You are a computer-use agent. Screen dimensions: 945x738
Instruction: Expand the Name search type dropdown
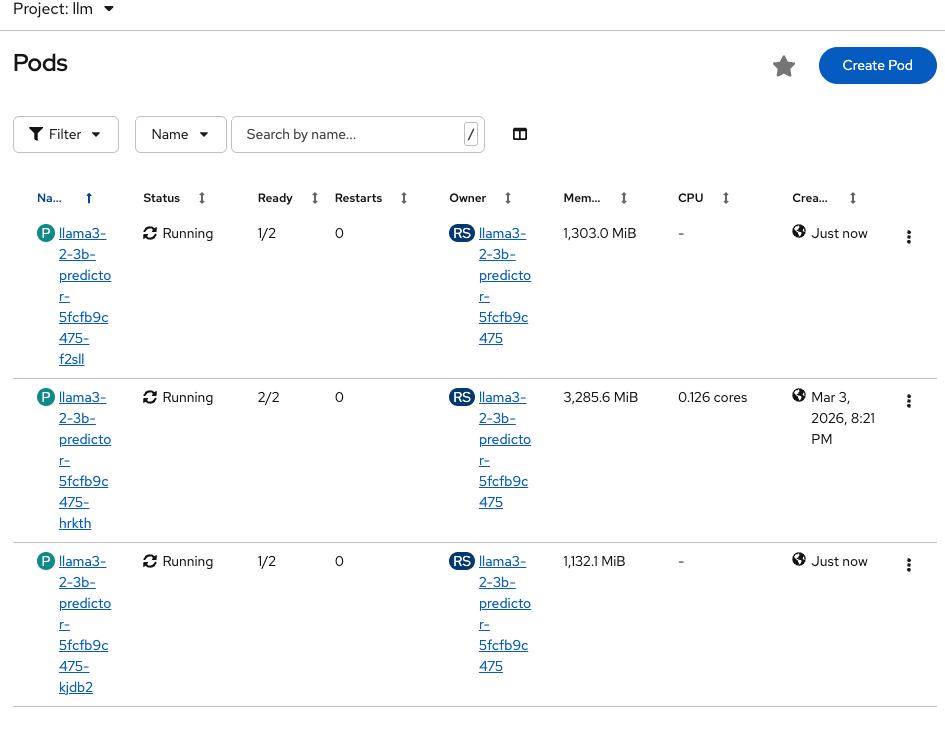pos(180,134)
